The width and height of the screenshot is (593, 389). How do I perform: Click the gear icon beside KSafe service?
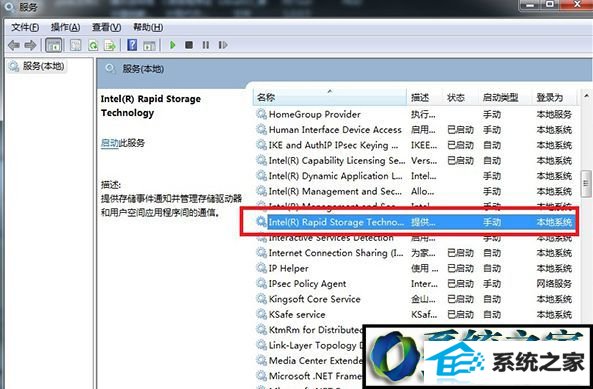(x=261, y=315)
